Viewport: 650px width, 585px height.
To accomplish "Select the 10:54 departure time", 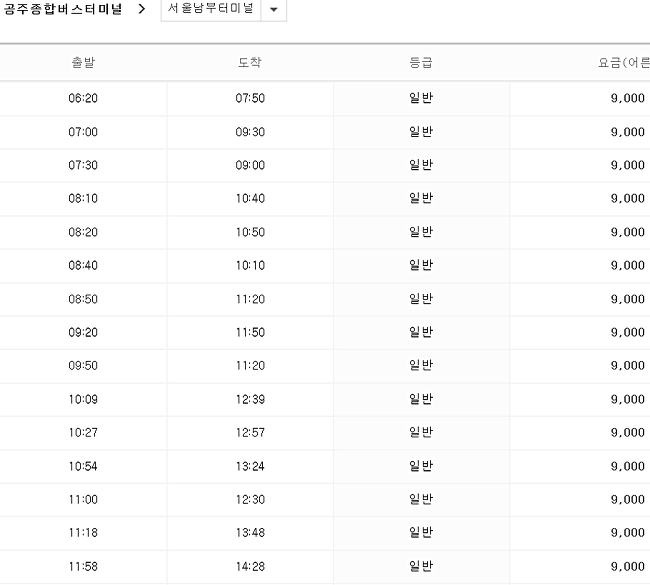I will (x=83, y=466).
